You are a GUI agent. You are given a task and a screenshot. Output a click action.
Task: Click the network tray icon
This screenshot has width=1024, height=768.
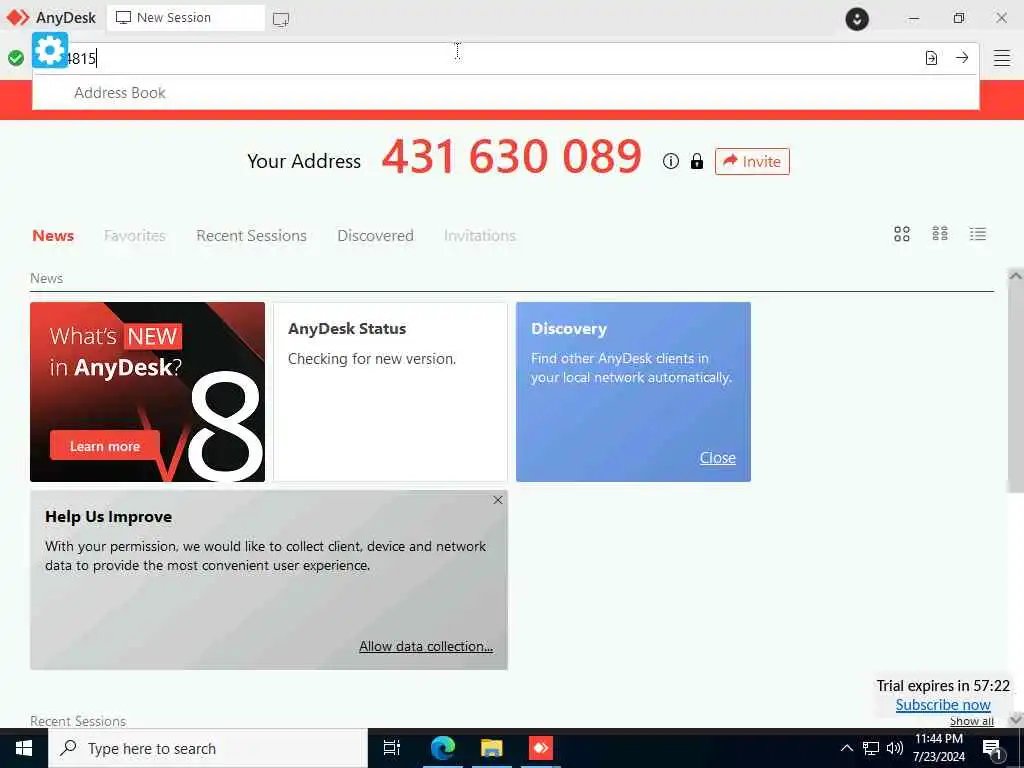click(871, 748)
